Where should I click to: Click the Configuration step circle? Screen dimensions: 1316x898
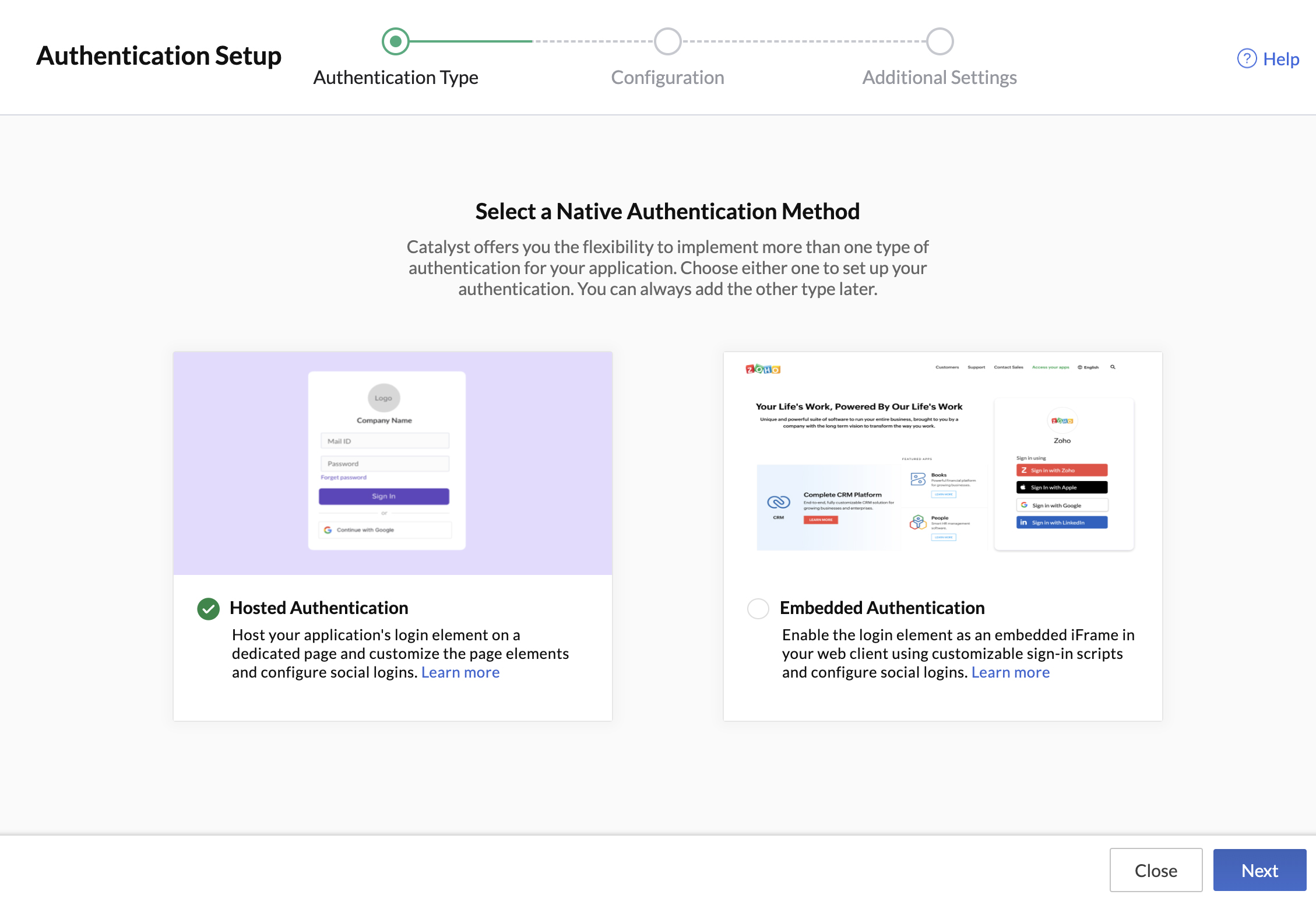[x=667, y=41]
